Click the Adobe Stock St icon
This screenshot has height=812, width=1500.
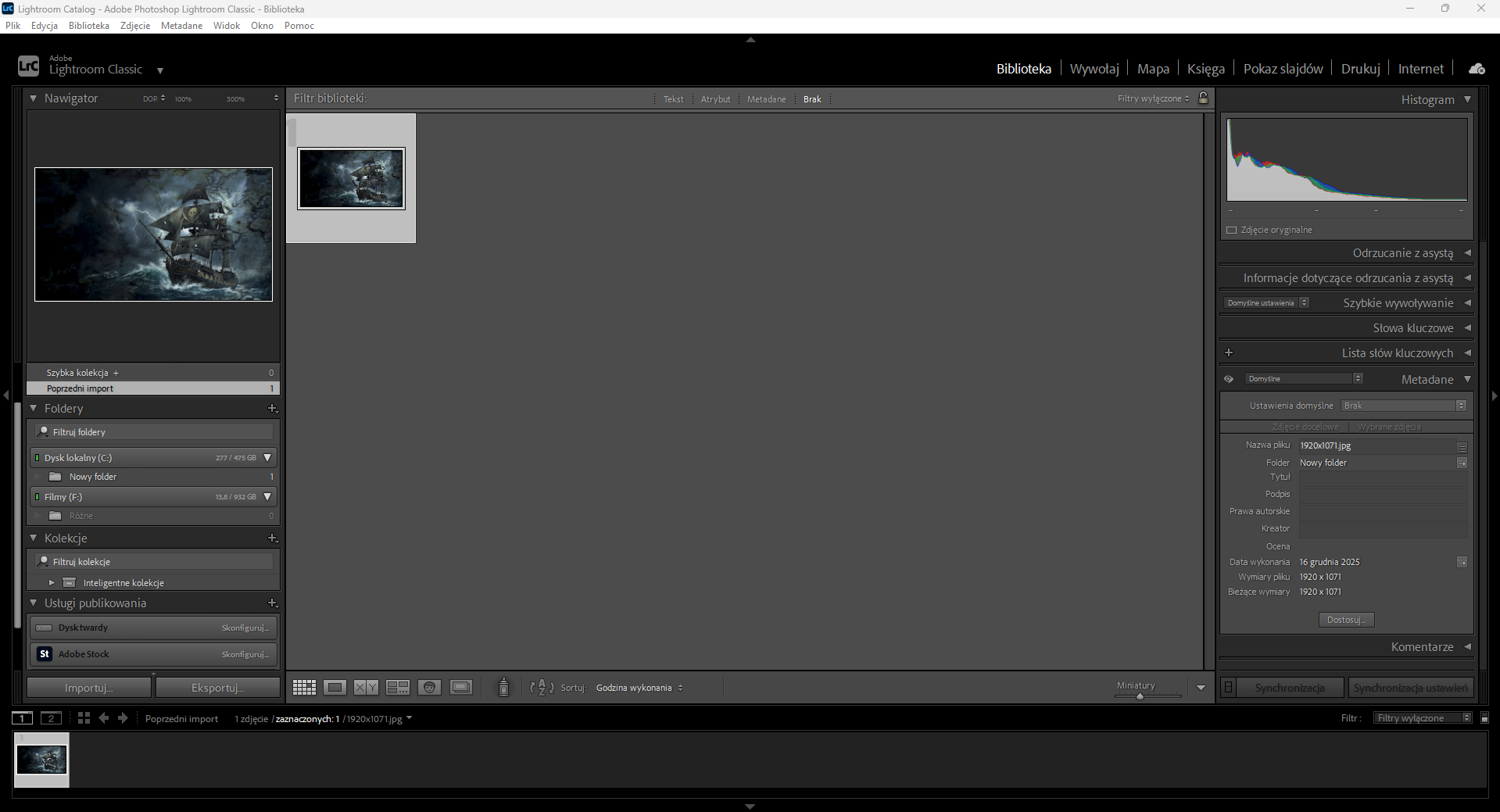coord(45,654)
